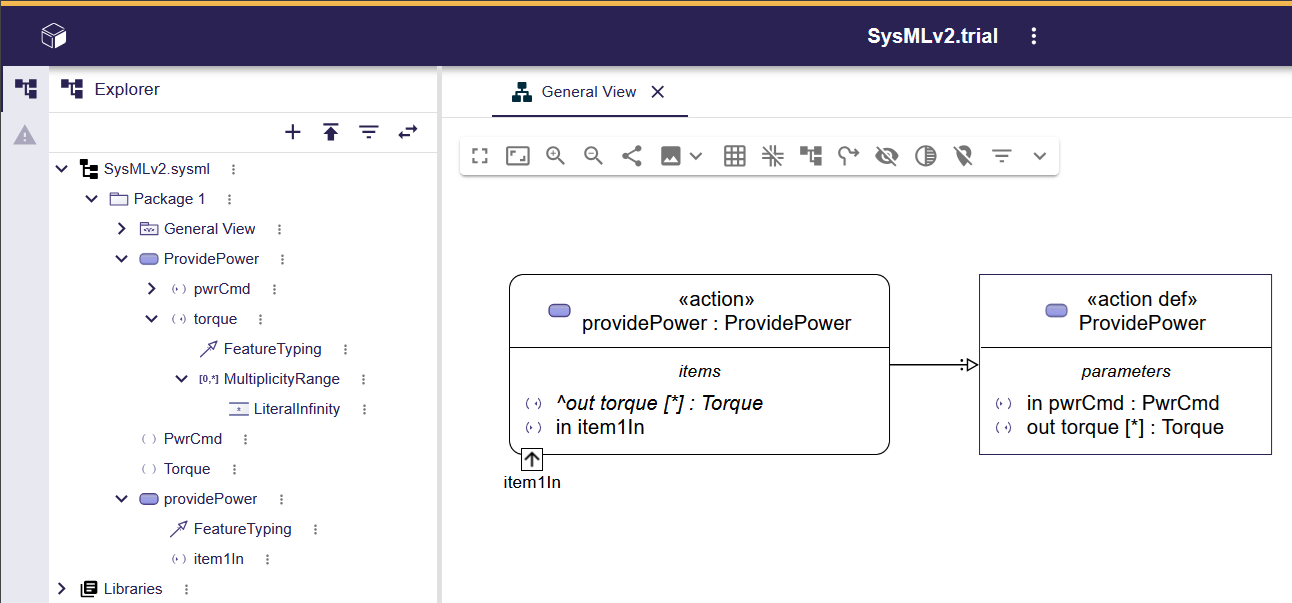This screenshot has width=1292, height=603.
Task: Expand the pwrCmd tree node
Action: [152, 289]
